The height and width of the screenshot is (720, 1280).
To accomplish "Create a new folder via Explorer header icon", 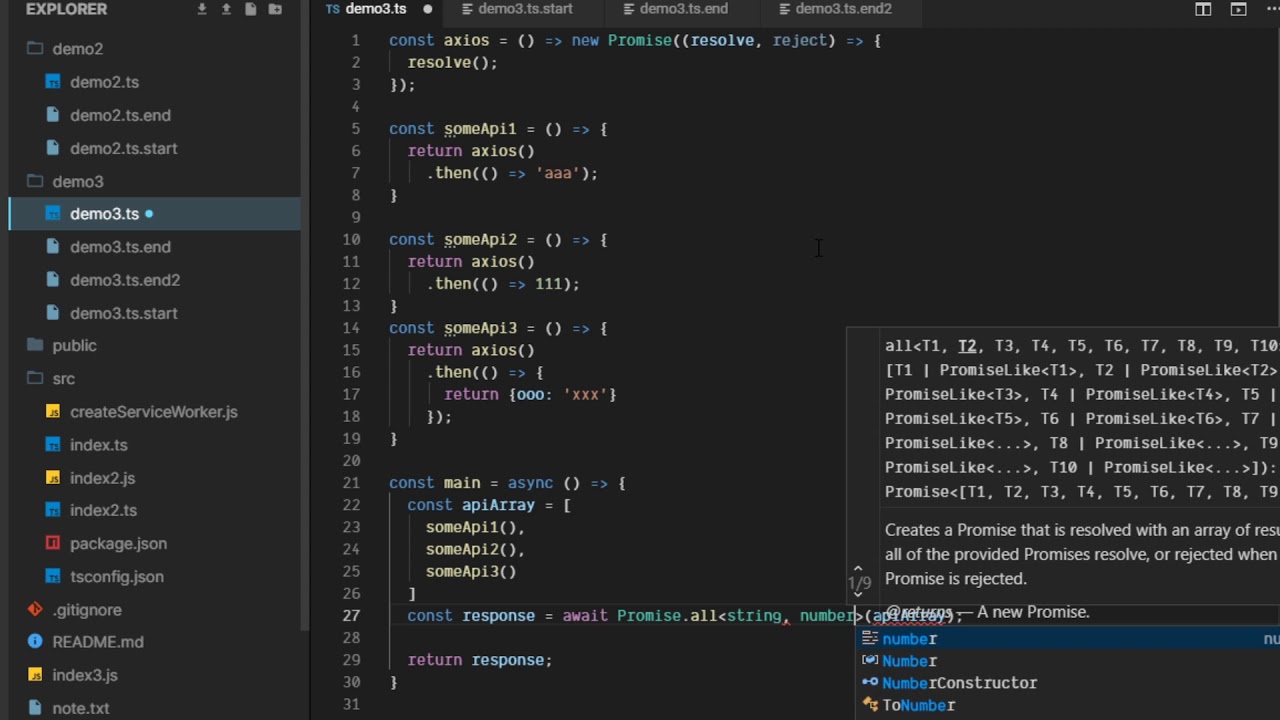I will [275, 9].
